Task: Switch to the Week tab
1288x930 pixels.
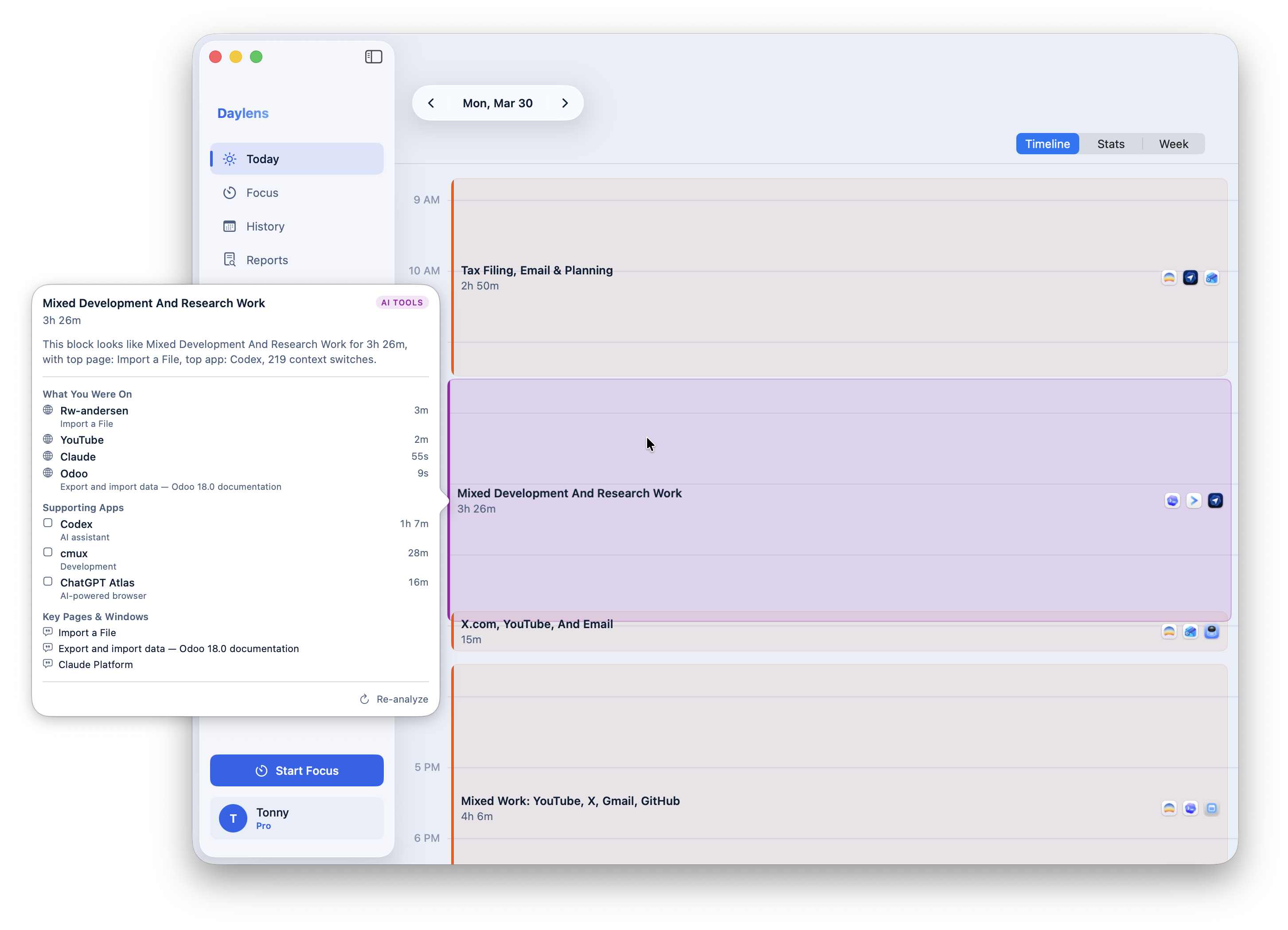Action: click(x=1173, y=144)
